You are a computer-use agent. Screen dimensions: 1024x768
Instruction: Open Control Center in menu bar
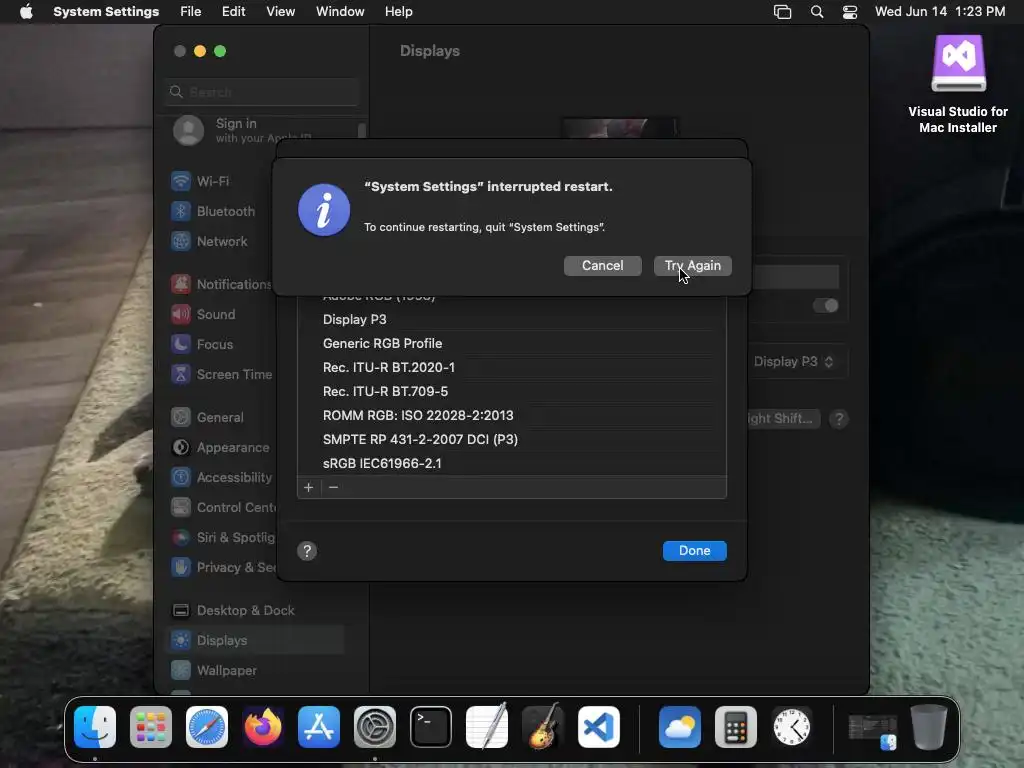850,12
